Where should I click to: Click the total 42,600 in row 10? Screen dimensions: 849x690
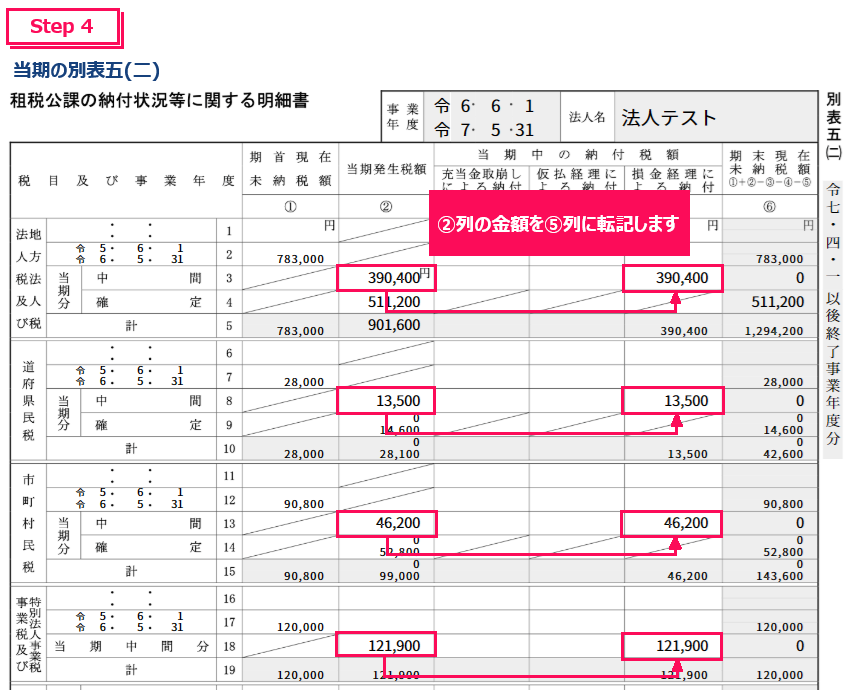783,454
